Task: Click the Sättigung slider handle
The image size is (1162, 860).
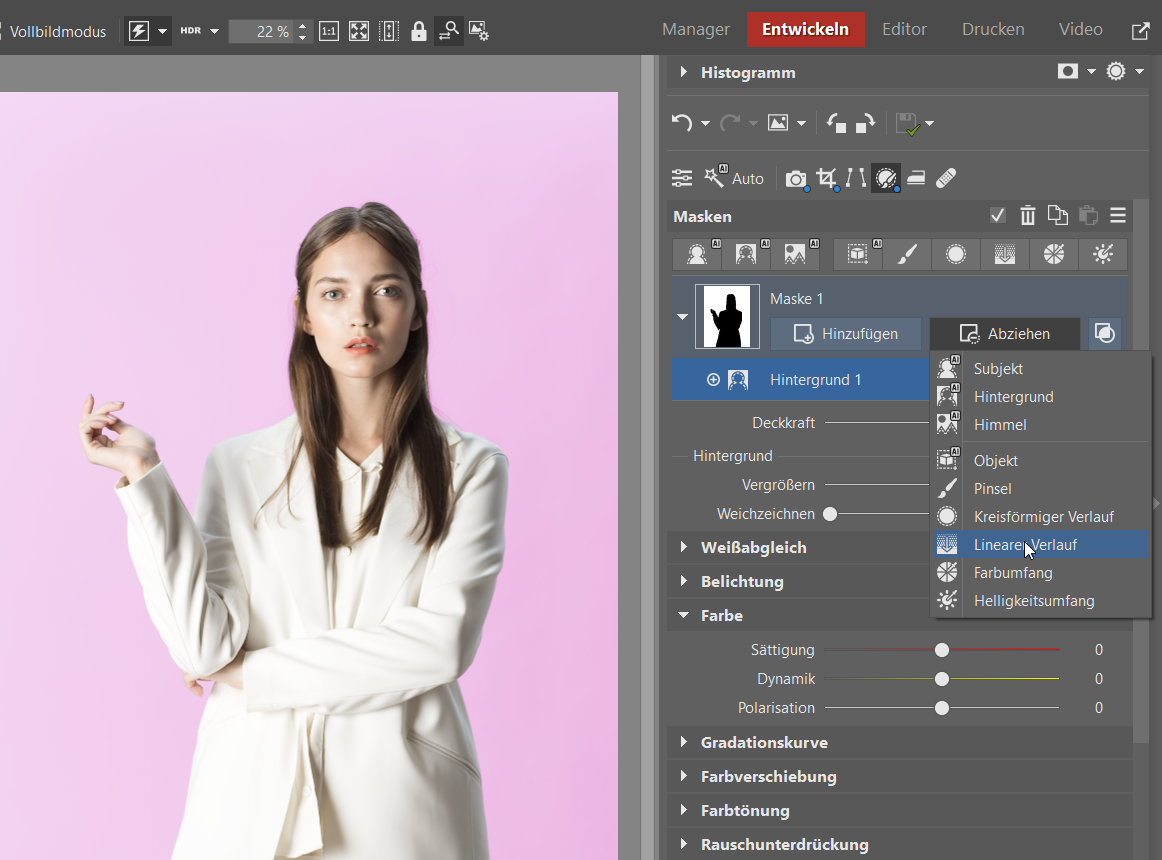Action: pyautogui.click(x=941, y=650)
